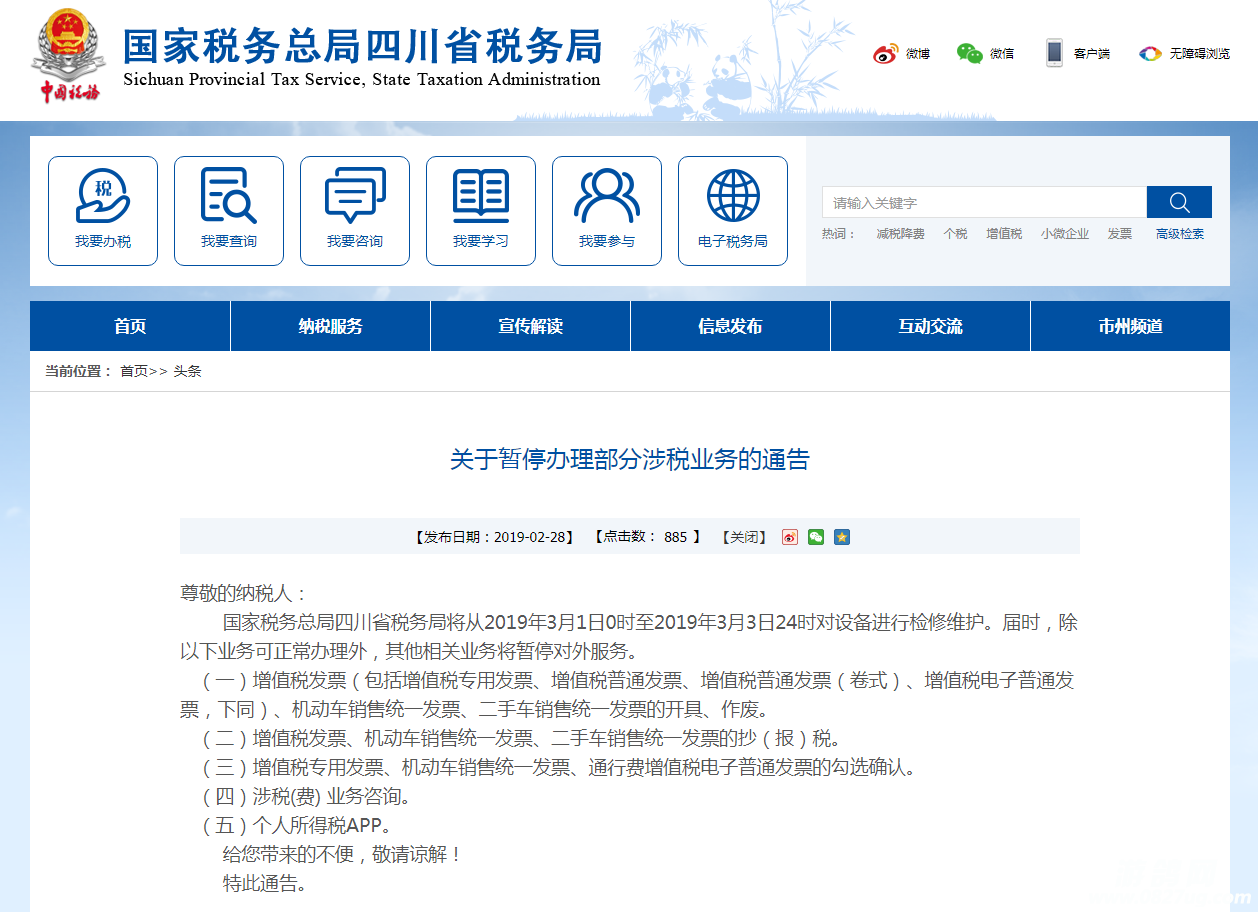Select the 首页 navigation tab

click(x=130, y=326)
